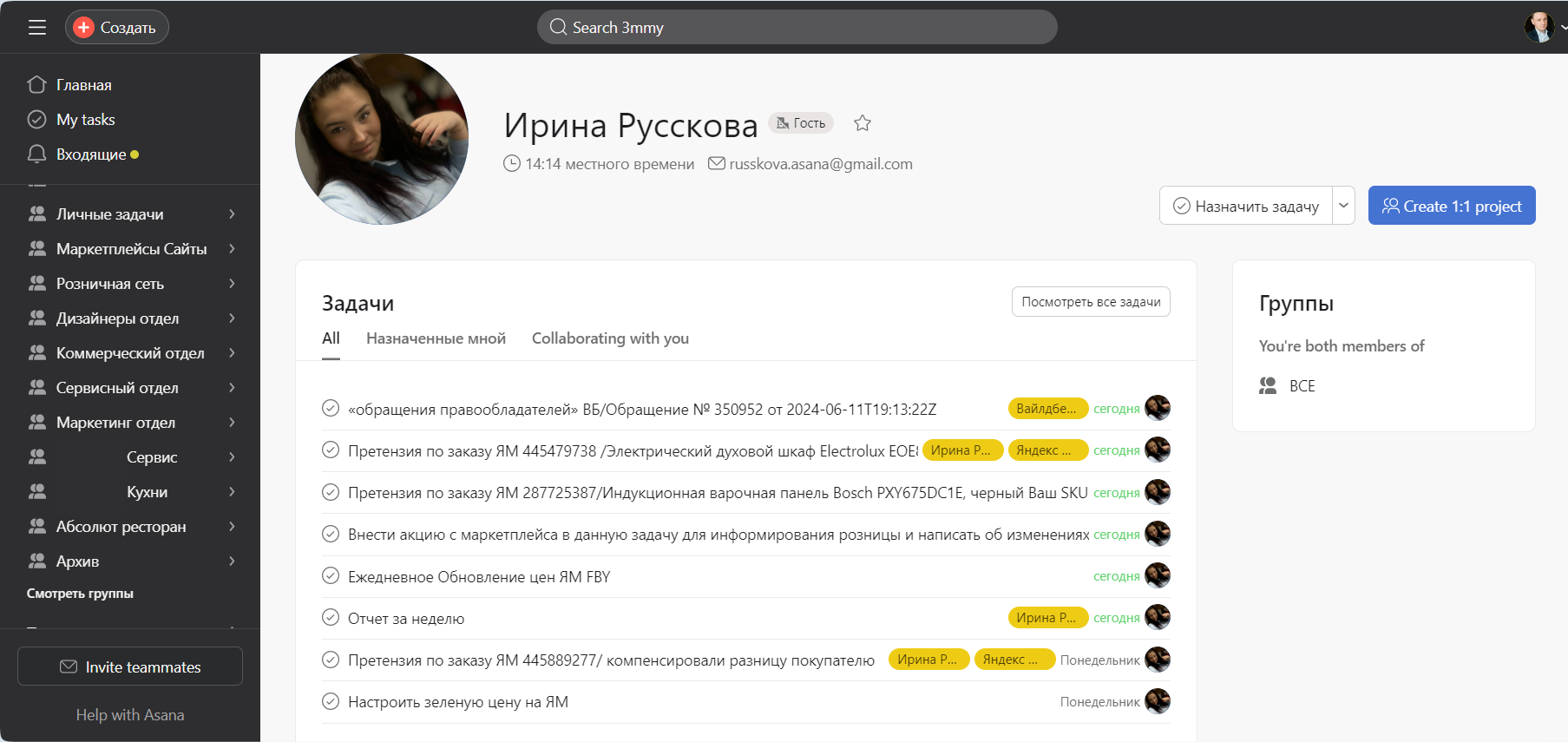The height and width of the screenshot is (742, 1568).
Task: Select the All tasks tab
Action: pos(331,338)
